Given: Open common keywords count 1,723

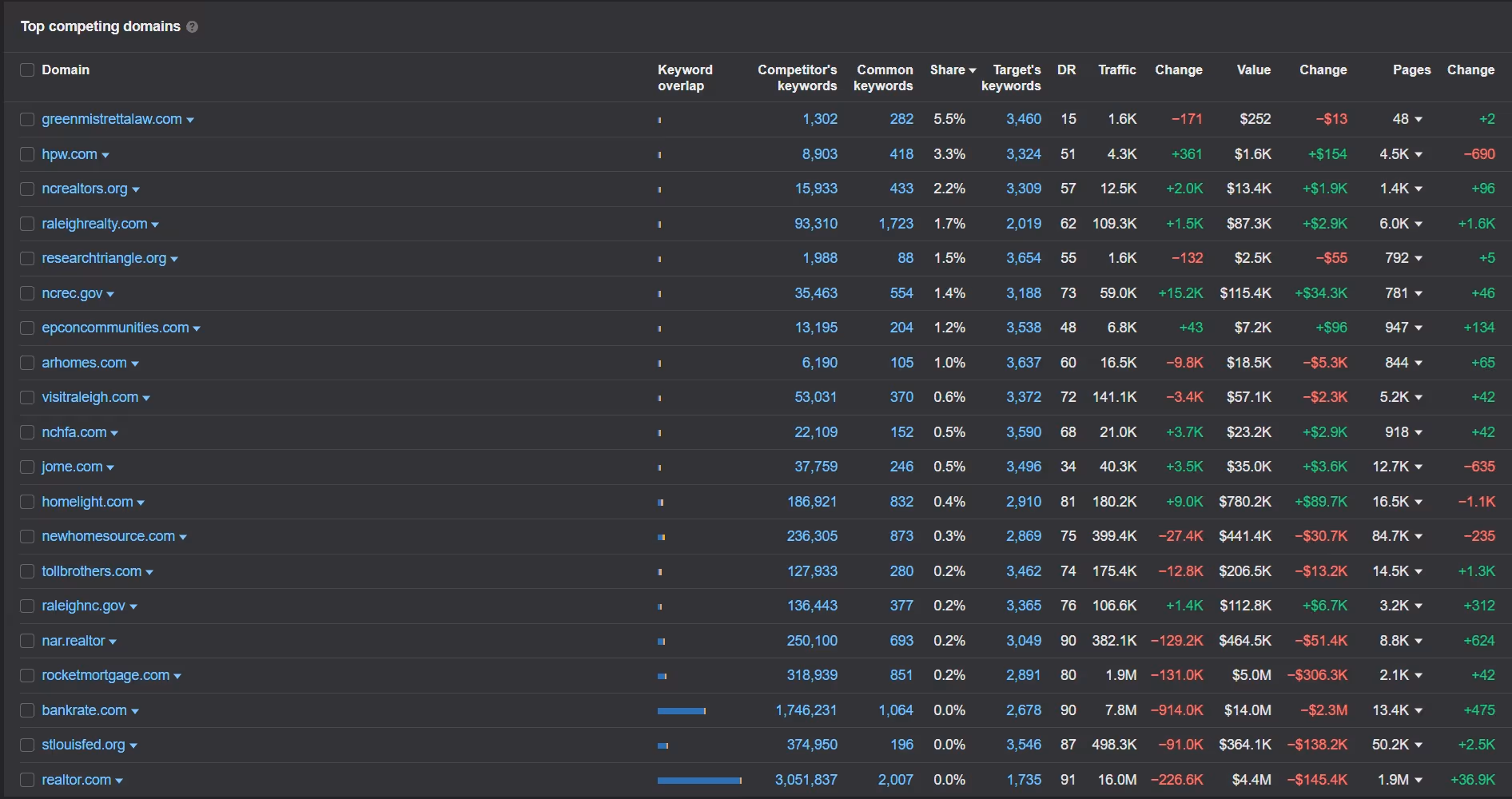Looking at the screenshot, I should point(896,224).
